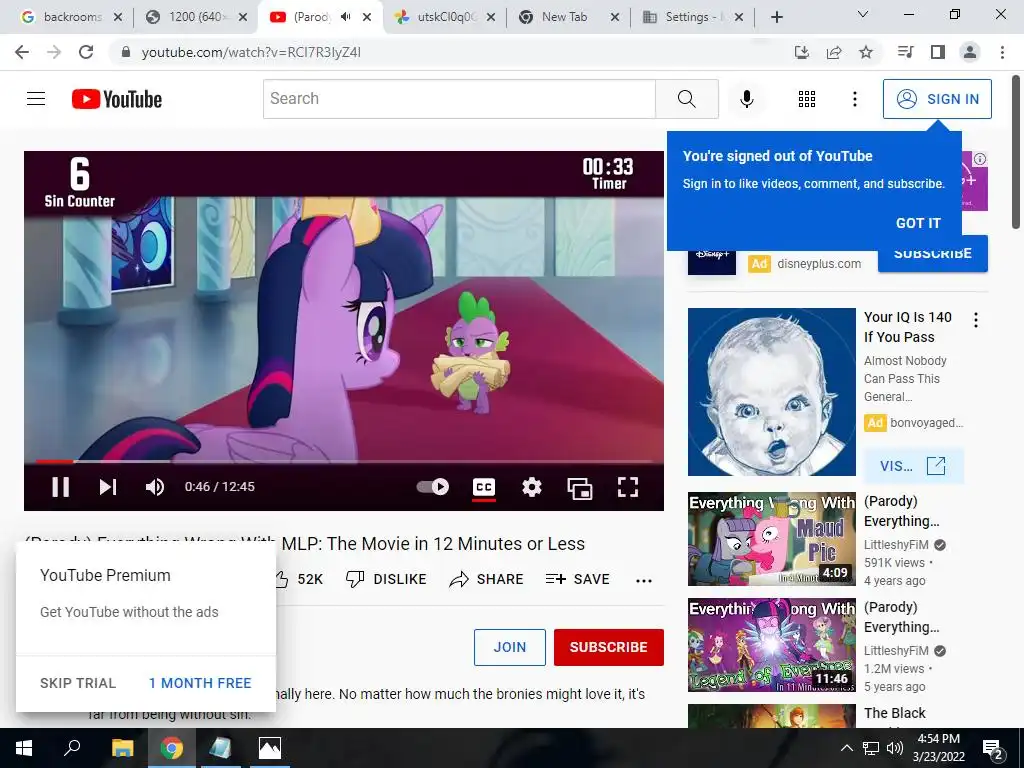This screenshot has height=768, width=1024.
Task: Dislike the video
Action: tap(386, 579)
